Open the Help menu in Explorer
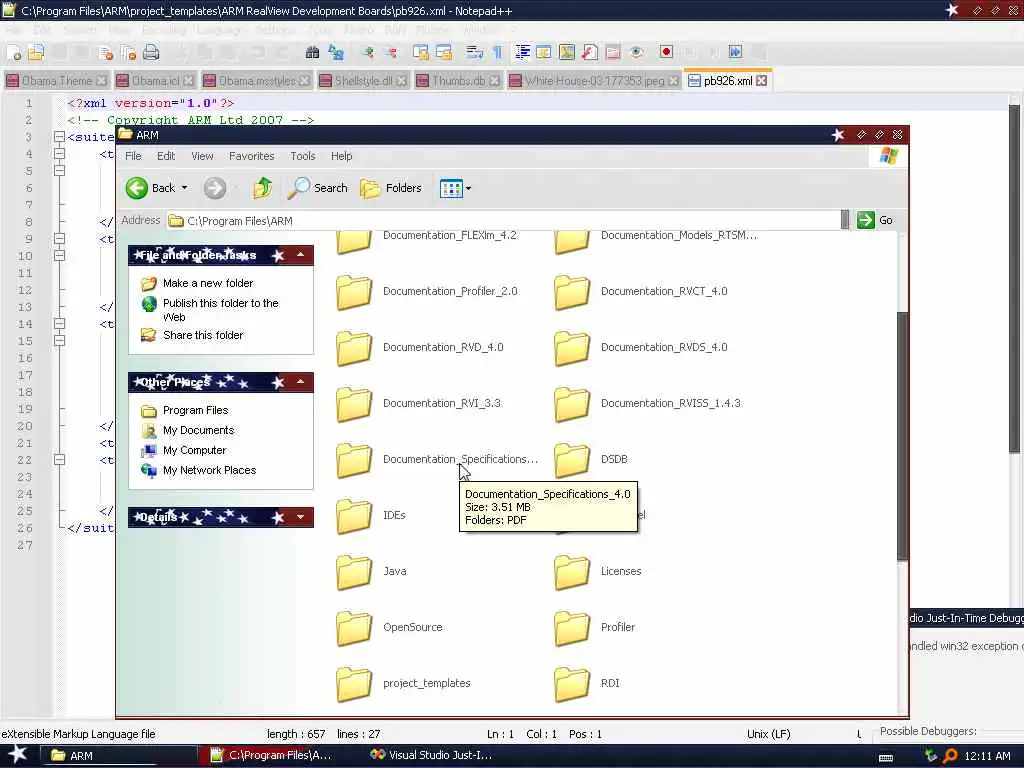Image resolution: width=1024 pixels, height=768 pixels. [x=342, y=156]
